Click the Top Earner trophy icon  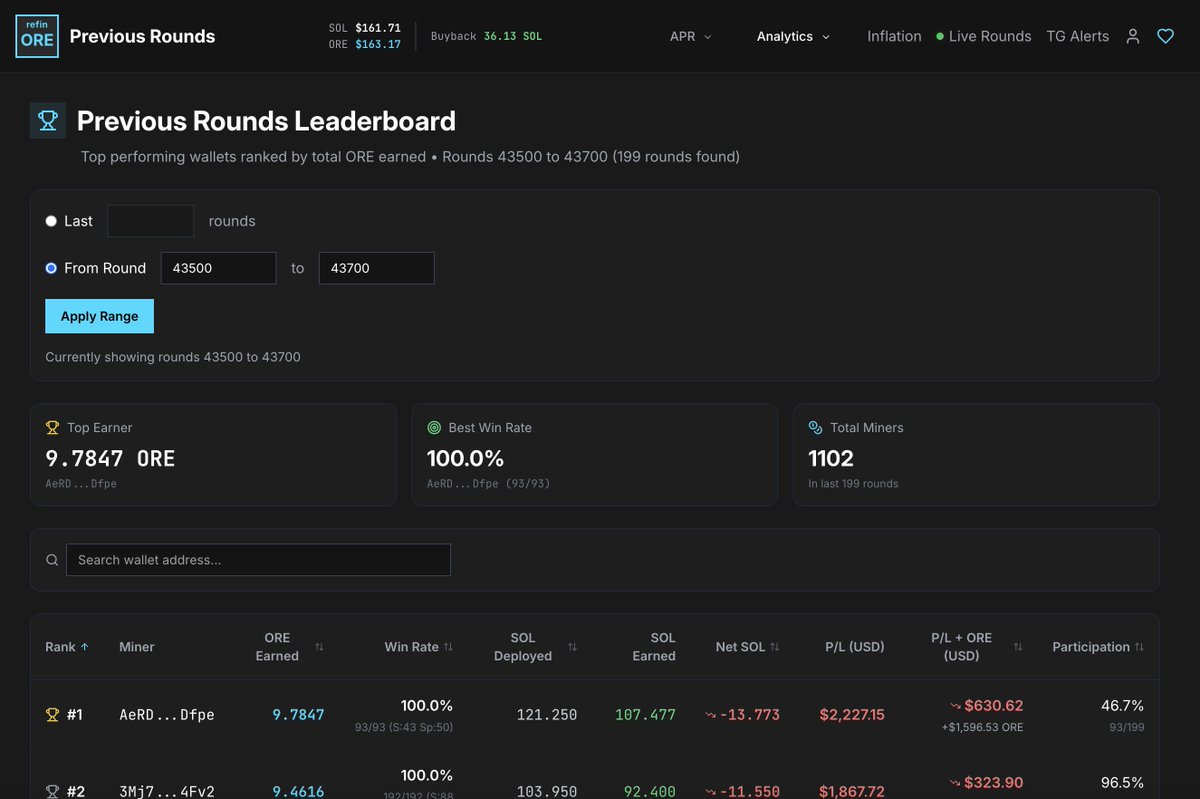[53, 428]
